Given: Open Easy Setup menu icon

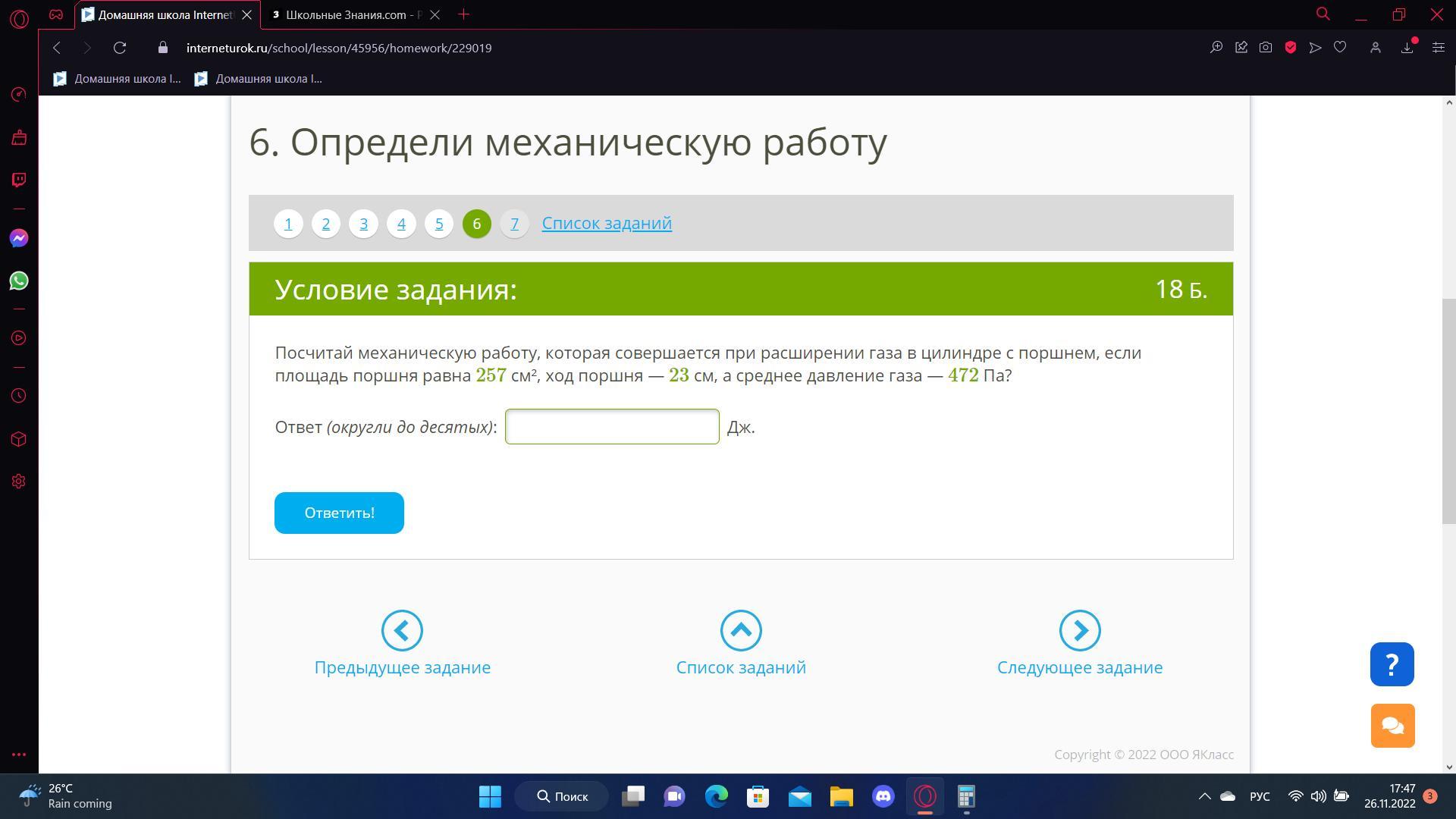Looking at the screenshot, I should pos(1438,48).
